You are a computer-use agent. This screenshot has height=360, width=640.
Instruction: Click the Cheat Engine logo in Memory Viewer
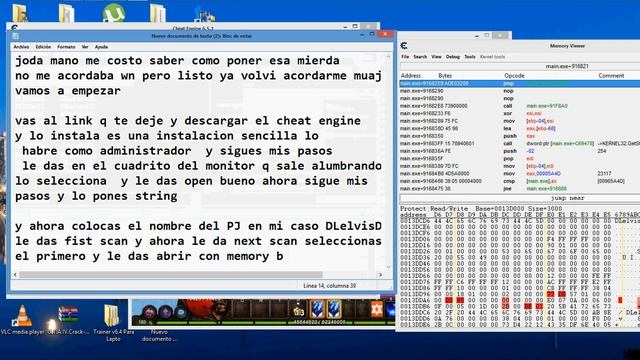[x=404, y=46]
